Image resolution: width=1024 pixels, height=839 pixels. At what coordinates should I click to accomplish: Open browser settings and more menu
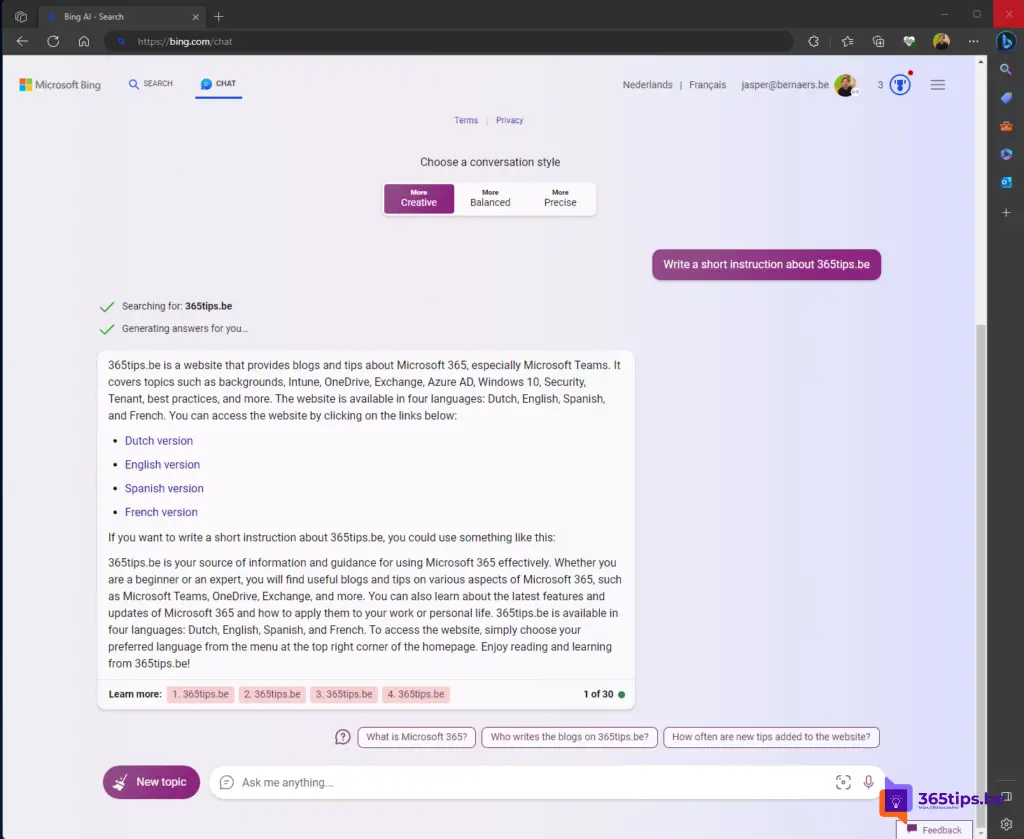[x=973, y=41]
